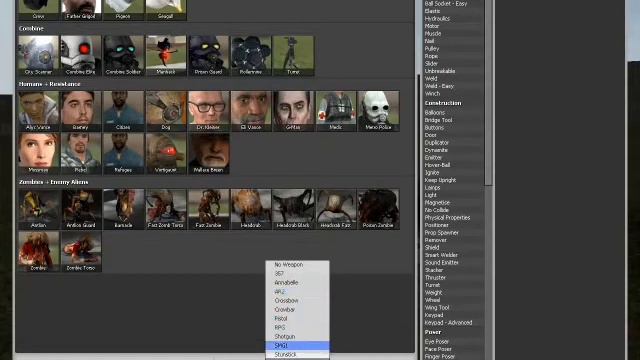Spawn the Barney NPC
This screenshot has width=640, height=360.
[x=81, y=111]
